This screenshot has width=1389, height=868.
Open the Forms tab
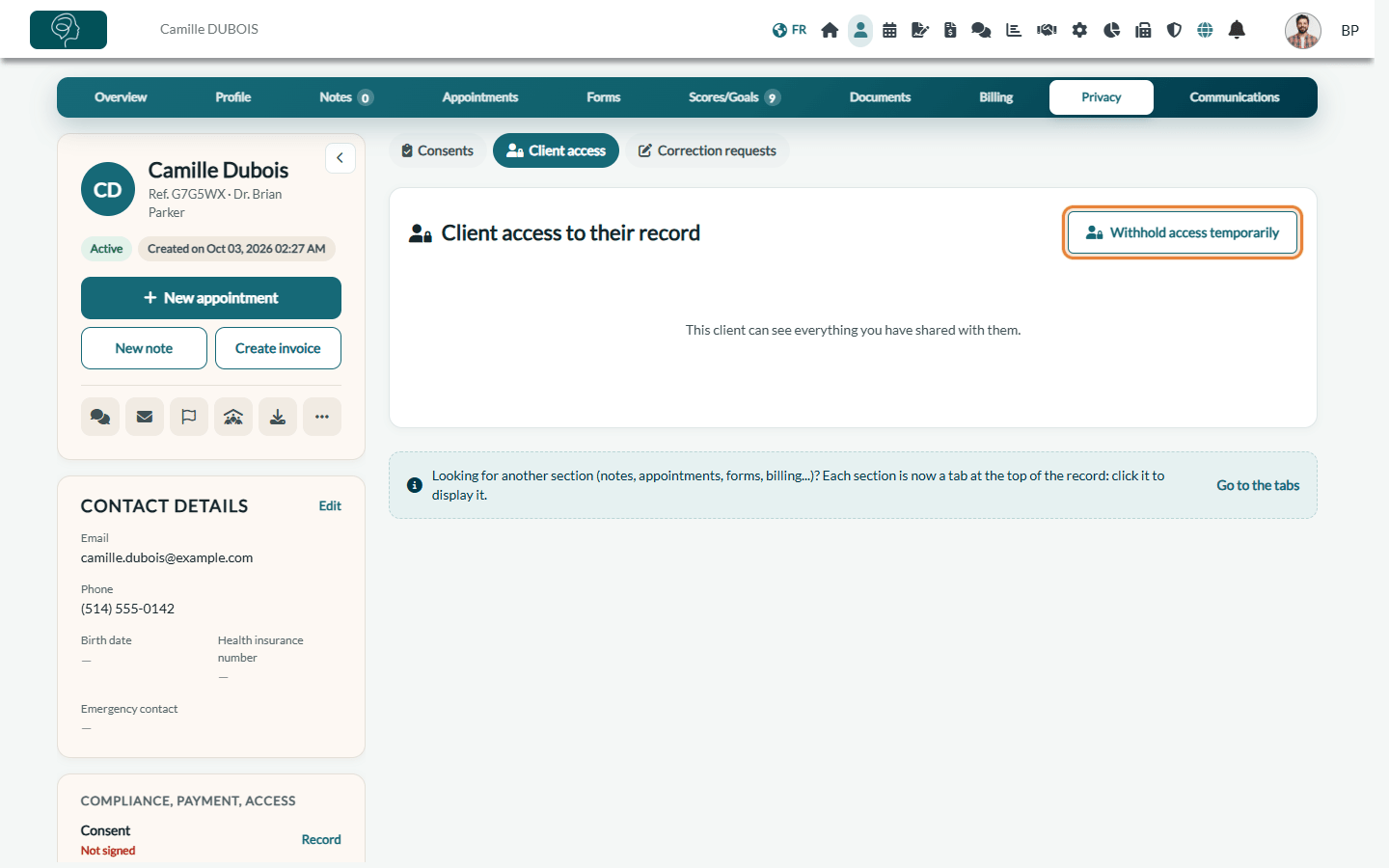click(604, 97)
